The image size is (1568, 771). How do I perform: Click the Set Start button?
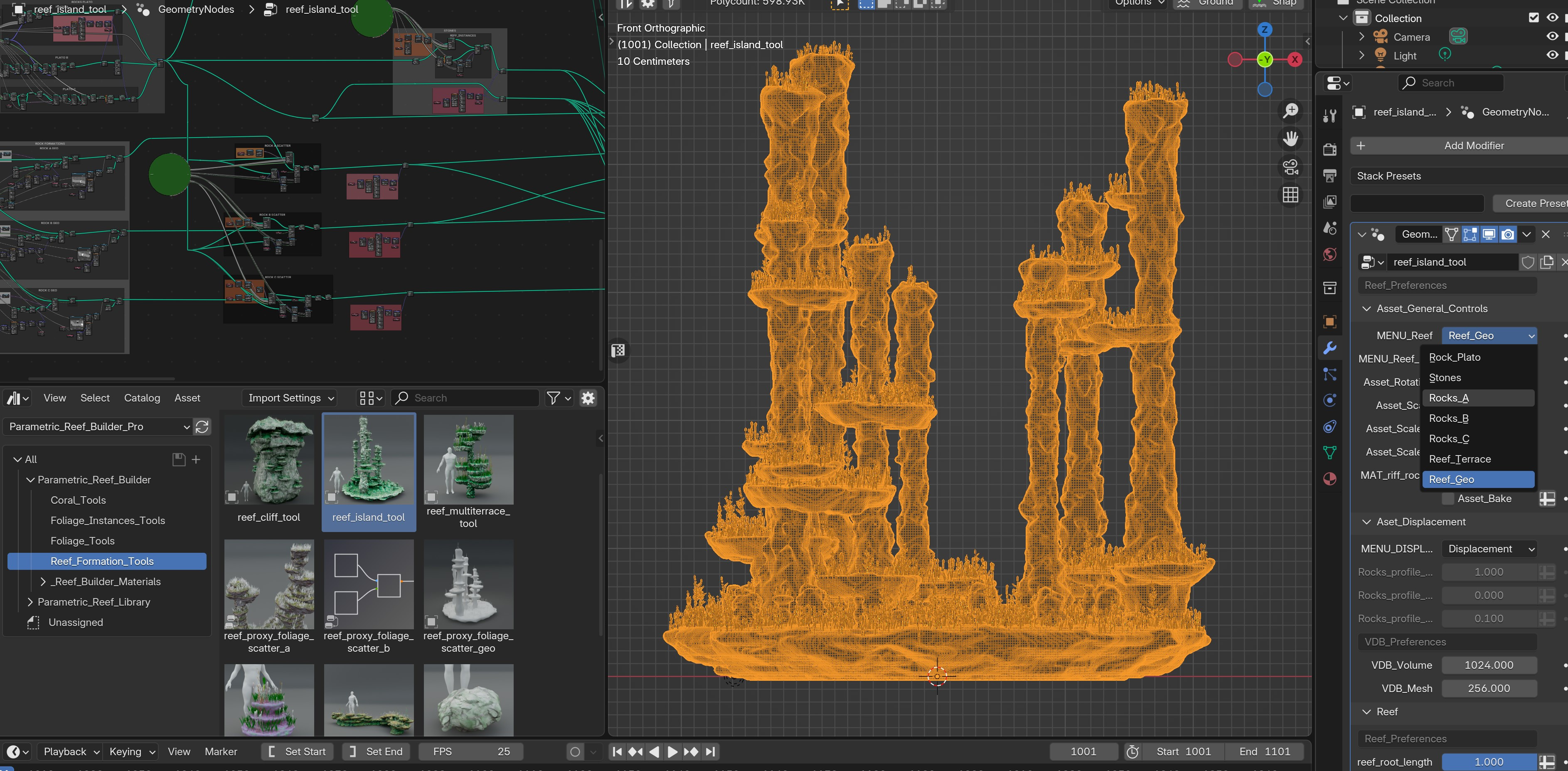coord(298,751)
